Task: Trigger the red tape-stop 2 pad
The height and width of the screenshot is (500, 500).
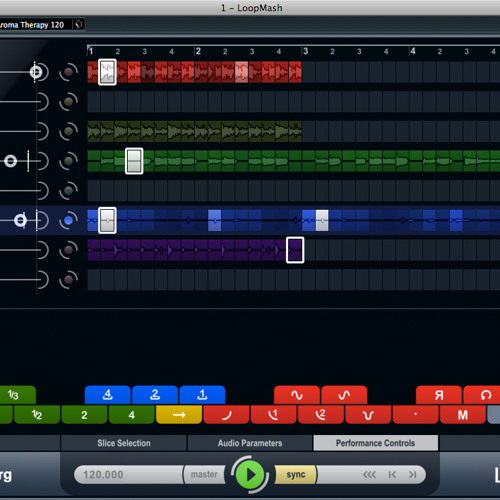Action: tap(321, 415)
